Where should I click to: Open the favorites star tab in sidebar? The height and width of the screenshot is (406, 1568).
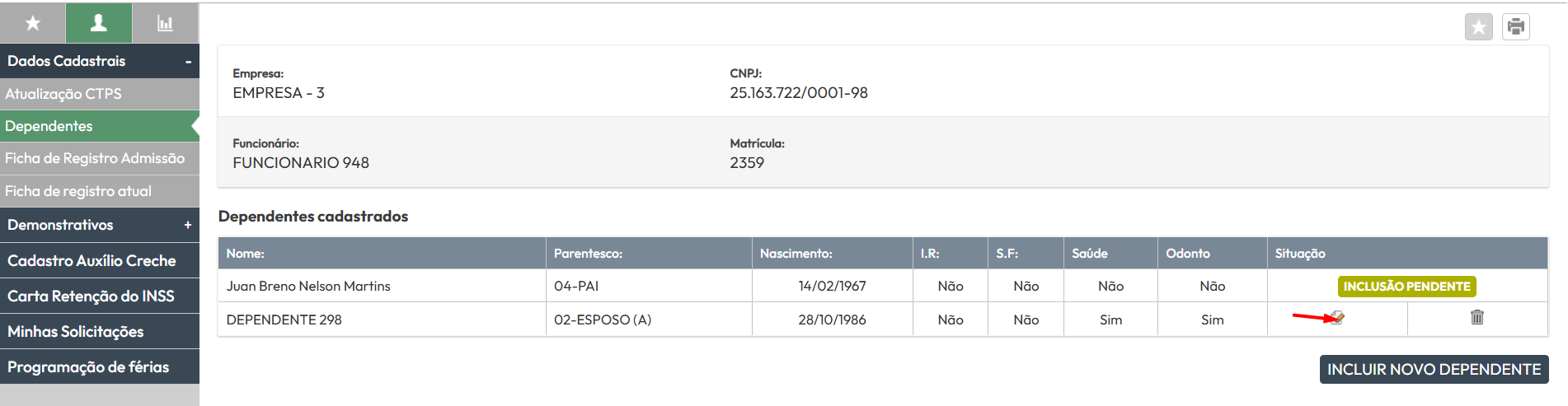(x=33, y=23)
